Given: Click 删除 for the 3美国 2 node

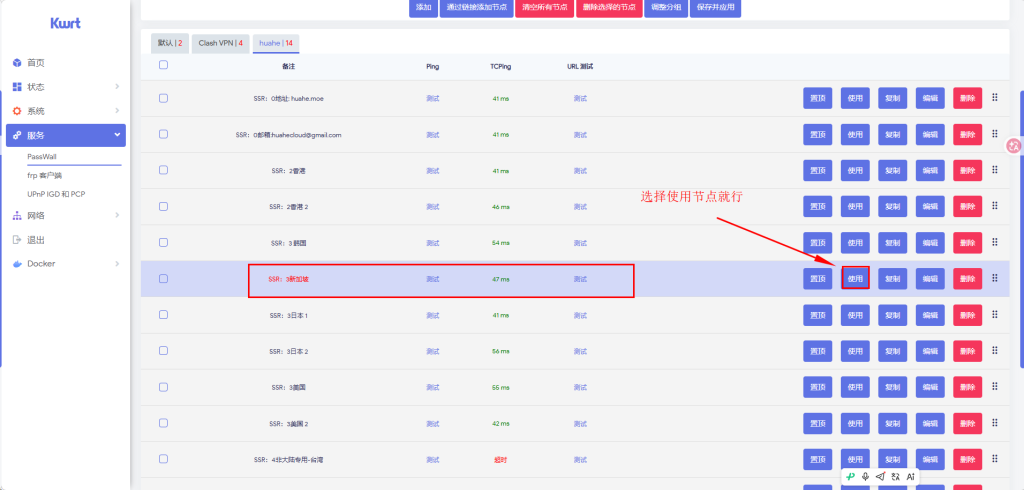Looking at the screenshot, I should (x=968, y=423).
